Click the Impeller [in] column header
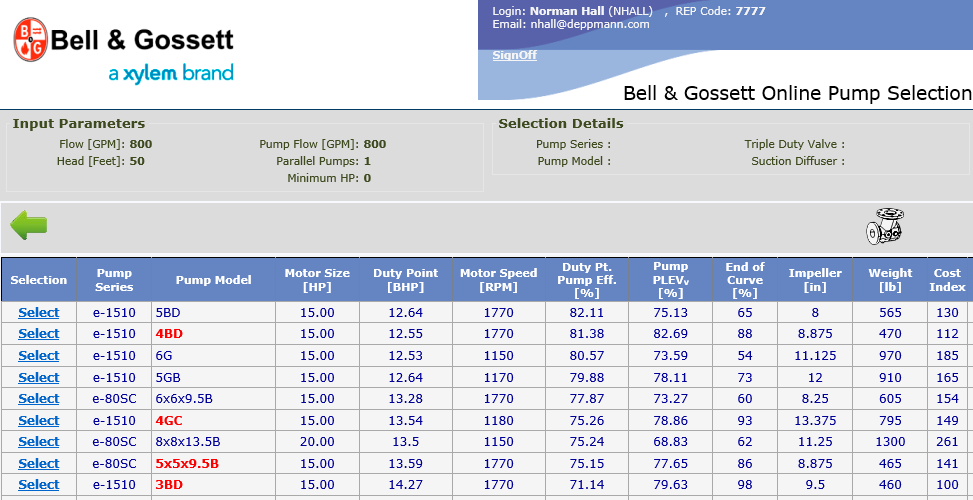The height and width of the screenshot is (500, 973). point(815,280)
